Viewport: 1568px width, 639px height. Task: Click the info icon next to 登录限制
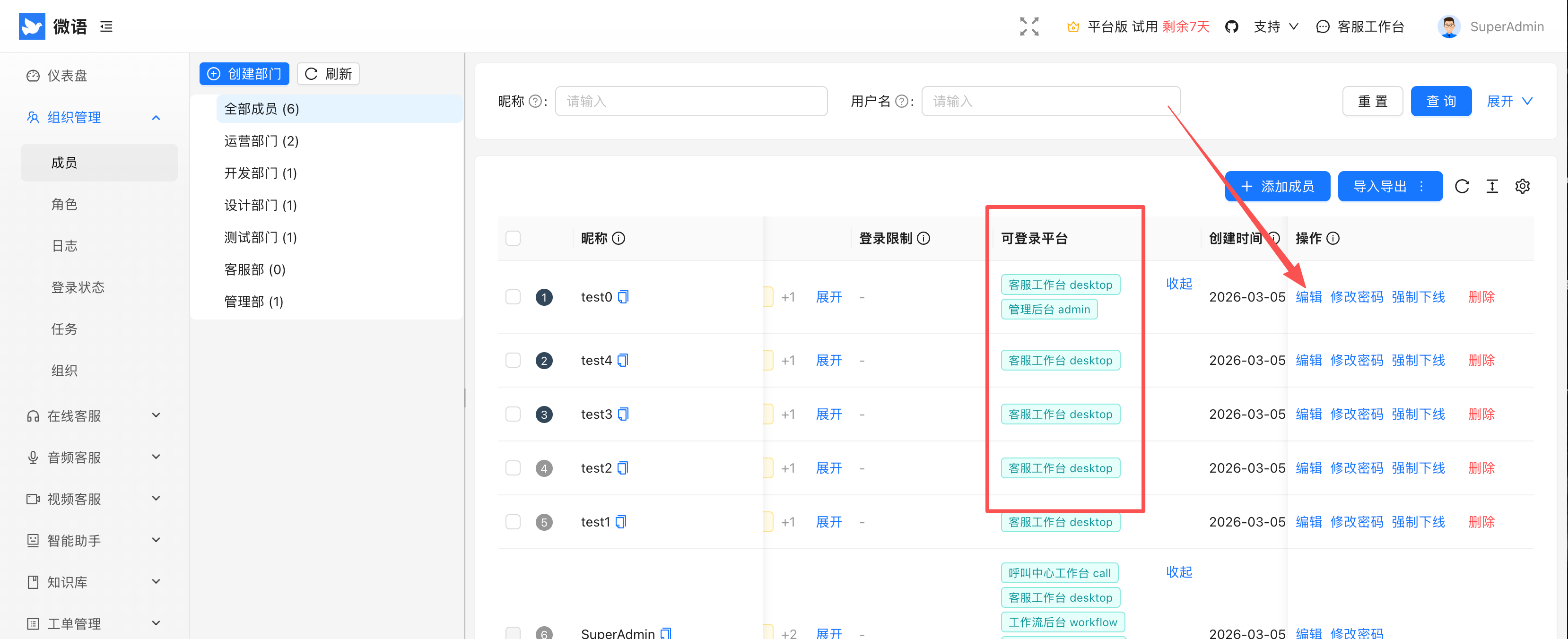(x=923, y=238)
